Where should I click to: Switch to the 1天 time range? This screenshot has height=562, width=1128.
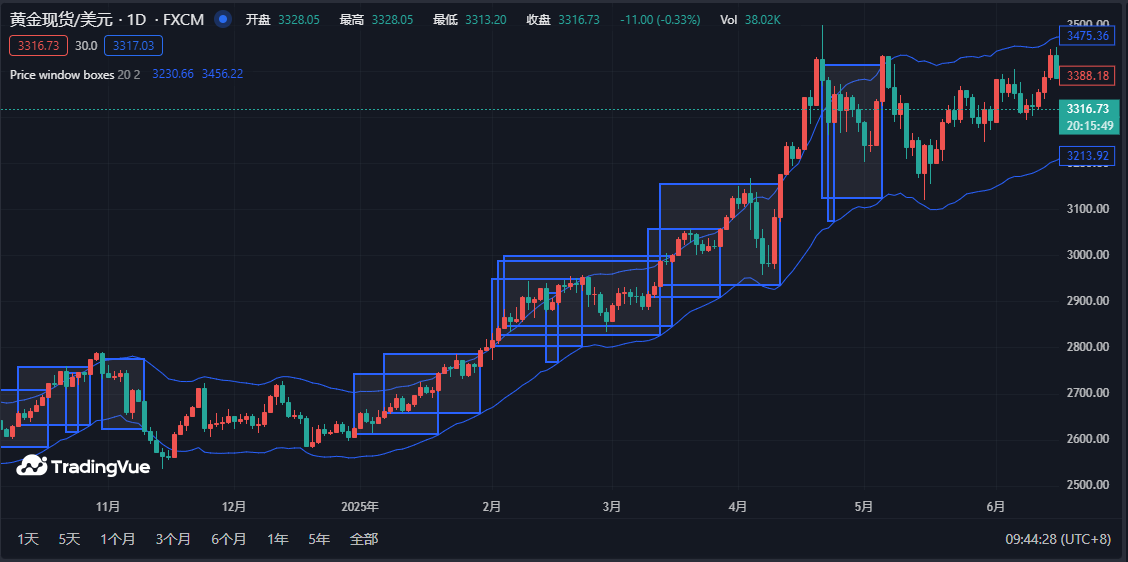[x=28, y=539]
